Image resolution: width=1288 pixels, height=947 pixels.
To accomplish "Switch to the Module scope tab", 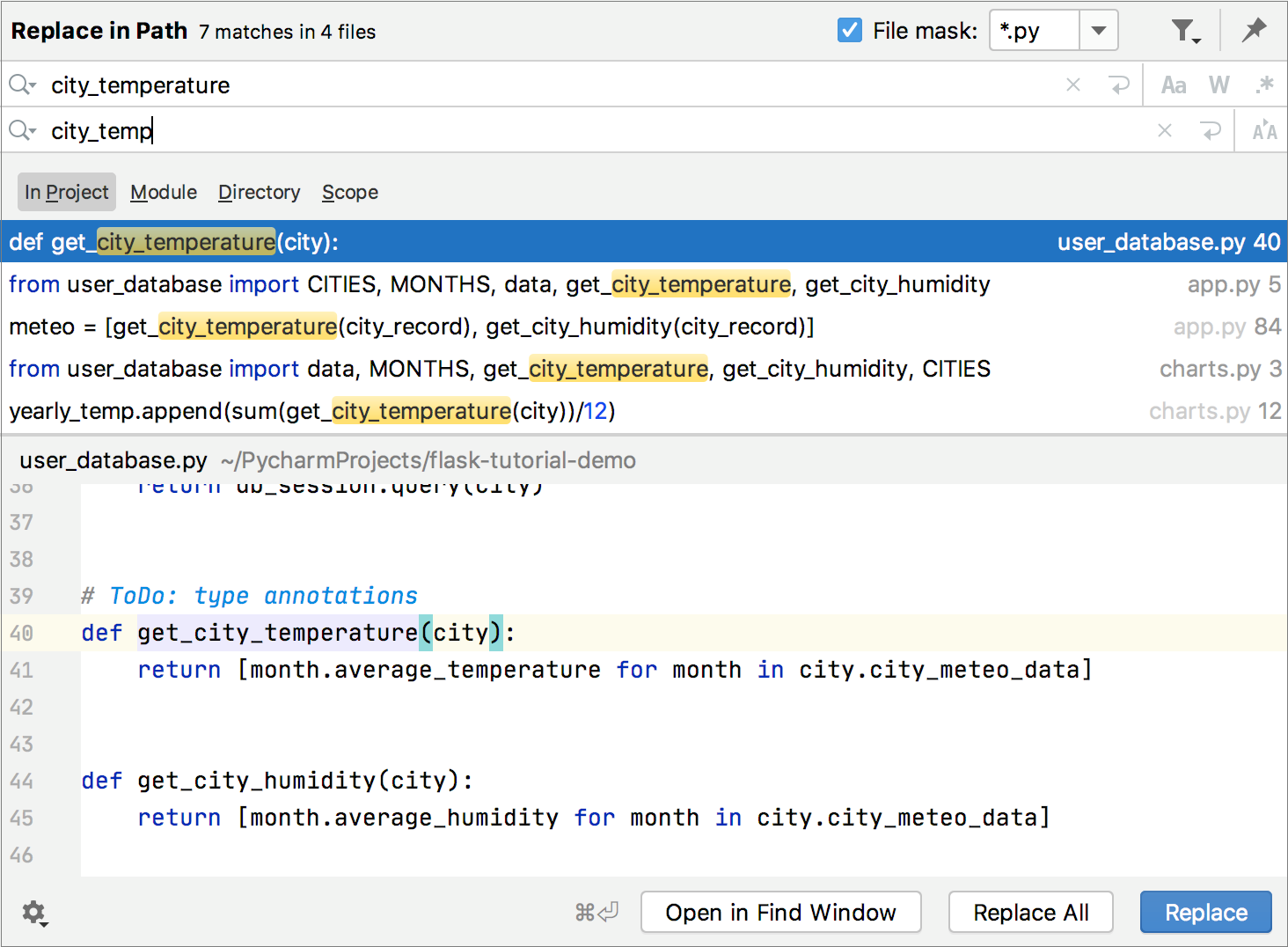I will pyautogui.click(x=164, y=192).
